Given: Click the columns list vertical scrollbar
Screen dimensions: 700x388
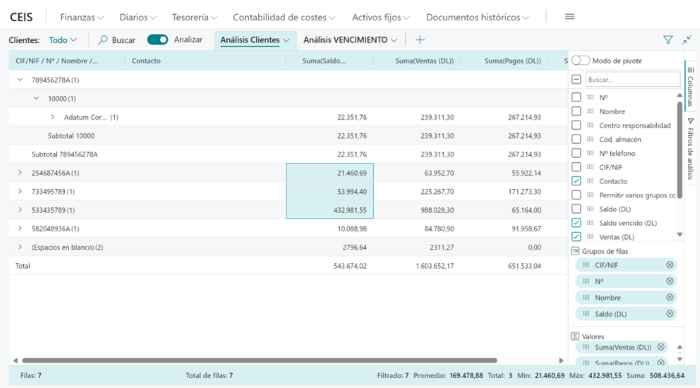Looking at the screenshot, I should coord(679,150).
